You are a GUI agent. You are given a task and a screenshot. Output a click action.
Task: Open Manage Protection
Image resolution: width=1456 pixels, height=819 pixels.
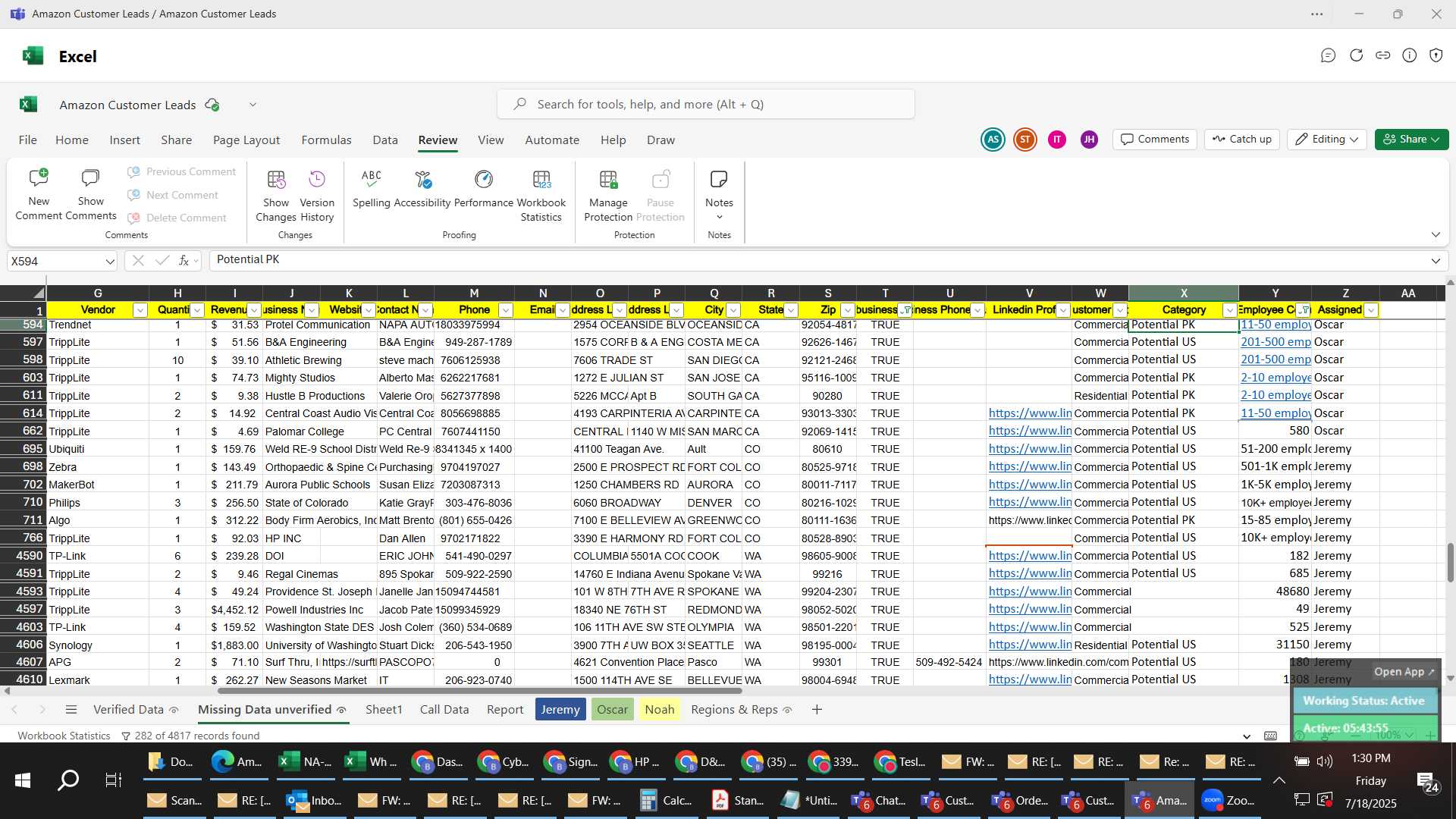(x=608, y=194)
